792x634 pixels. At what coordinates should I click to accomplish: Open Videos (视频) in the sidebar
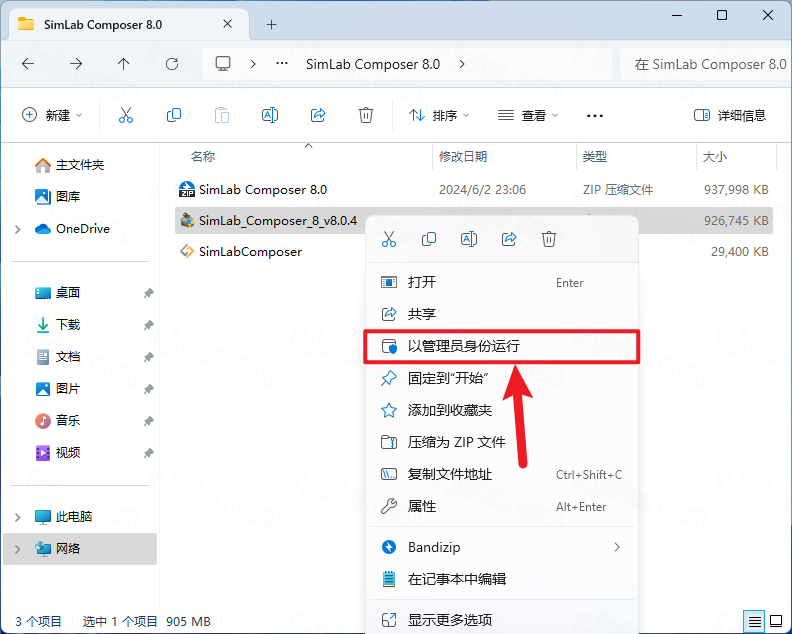[57, 453]
